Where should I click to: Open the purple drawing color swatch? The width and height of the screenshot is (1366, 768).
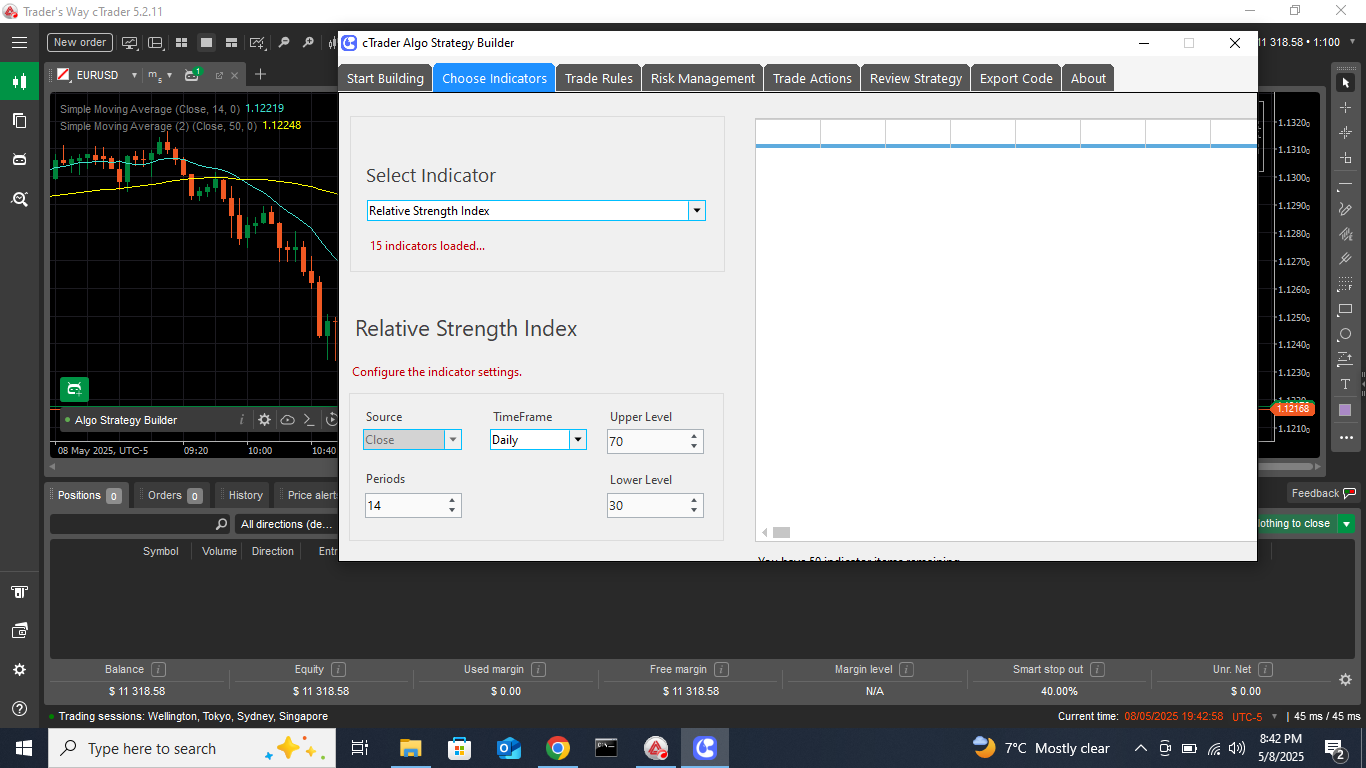point(1345,410)
